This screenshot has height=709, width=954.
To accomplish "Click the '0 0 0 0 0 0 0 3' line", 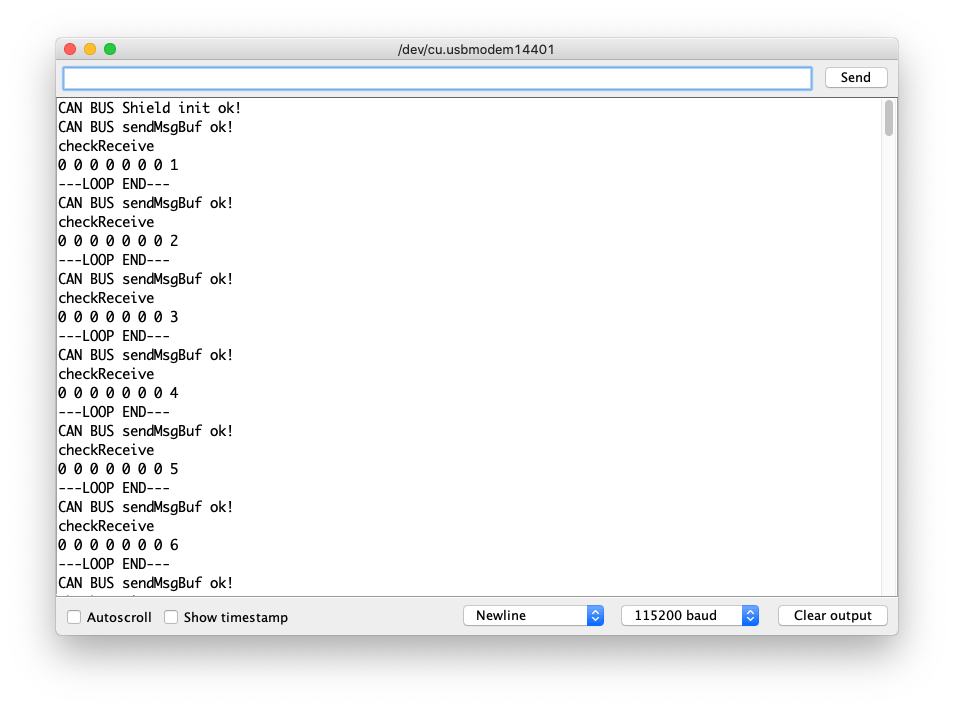I will 118,317.
